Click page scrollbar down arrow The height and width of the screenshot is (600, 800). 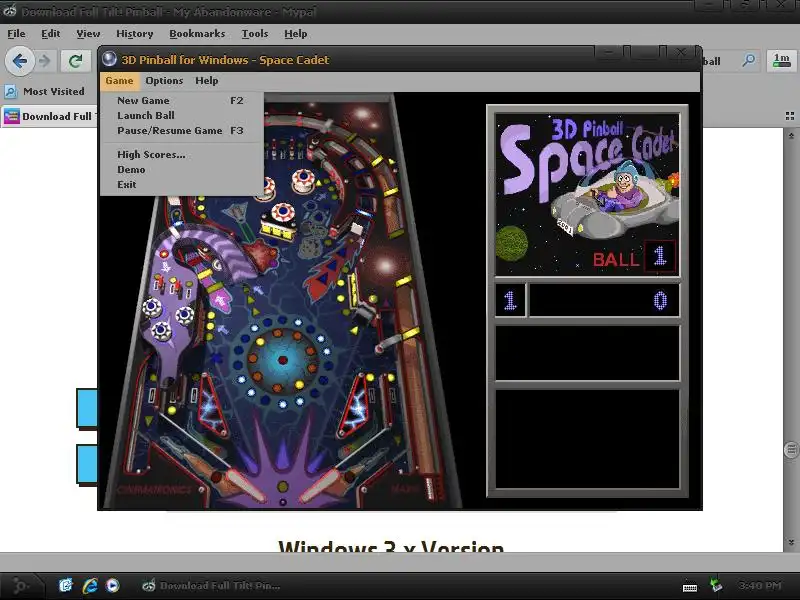(791, 542)
